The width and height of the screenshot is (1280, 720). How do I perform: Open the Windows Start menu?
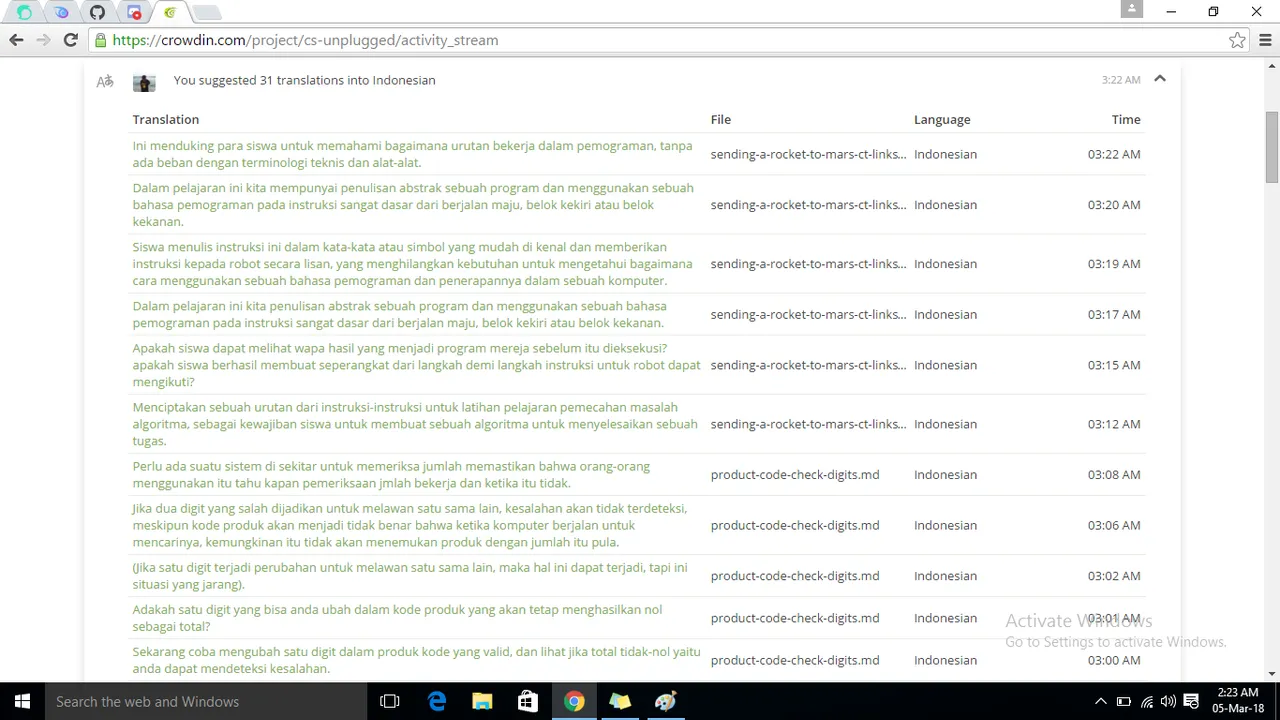tap(22, 701)
